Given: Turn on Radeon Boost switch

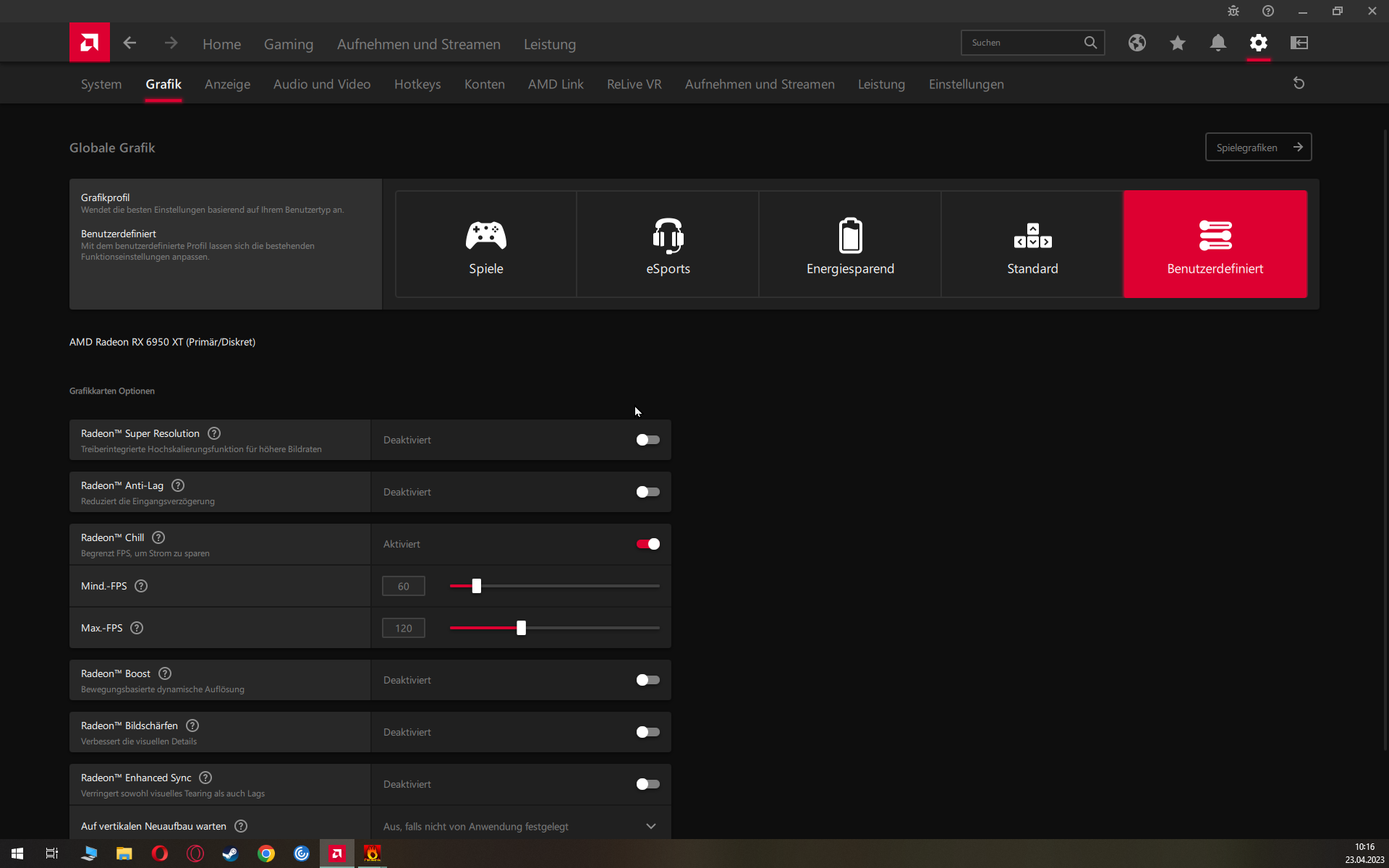Looking at the screenshot, I should 647,680.
